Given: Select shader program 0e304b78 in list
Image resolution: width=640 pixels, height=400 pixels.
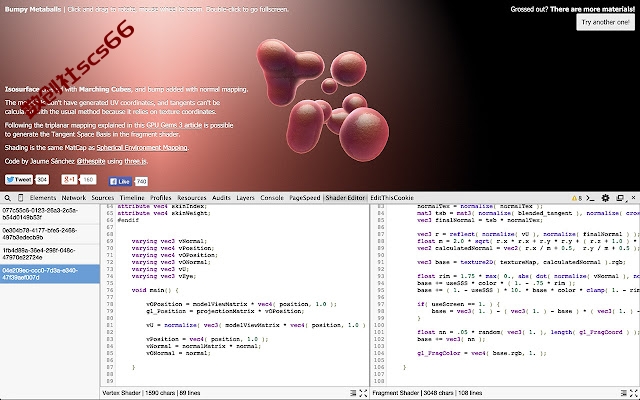Looking at the screenshot, I should click(x=50, y=234).
